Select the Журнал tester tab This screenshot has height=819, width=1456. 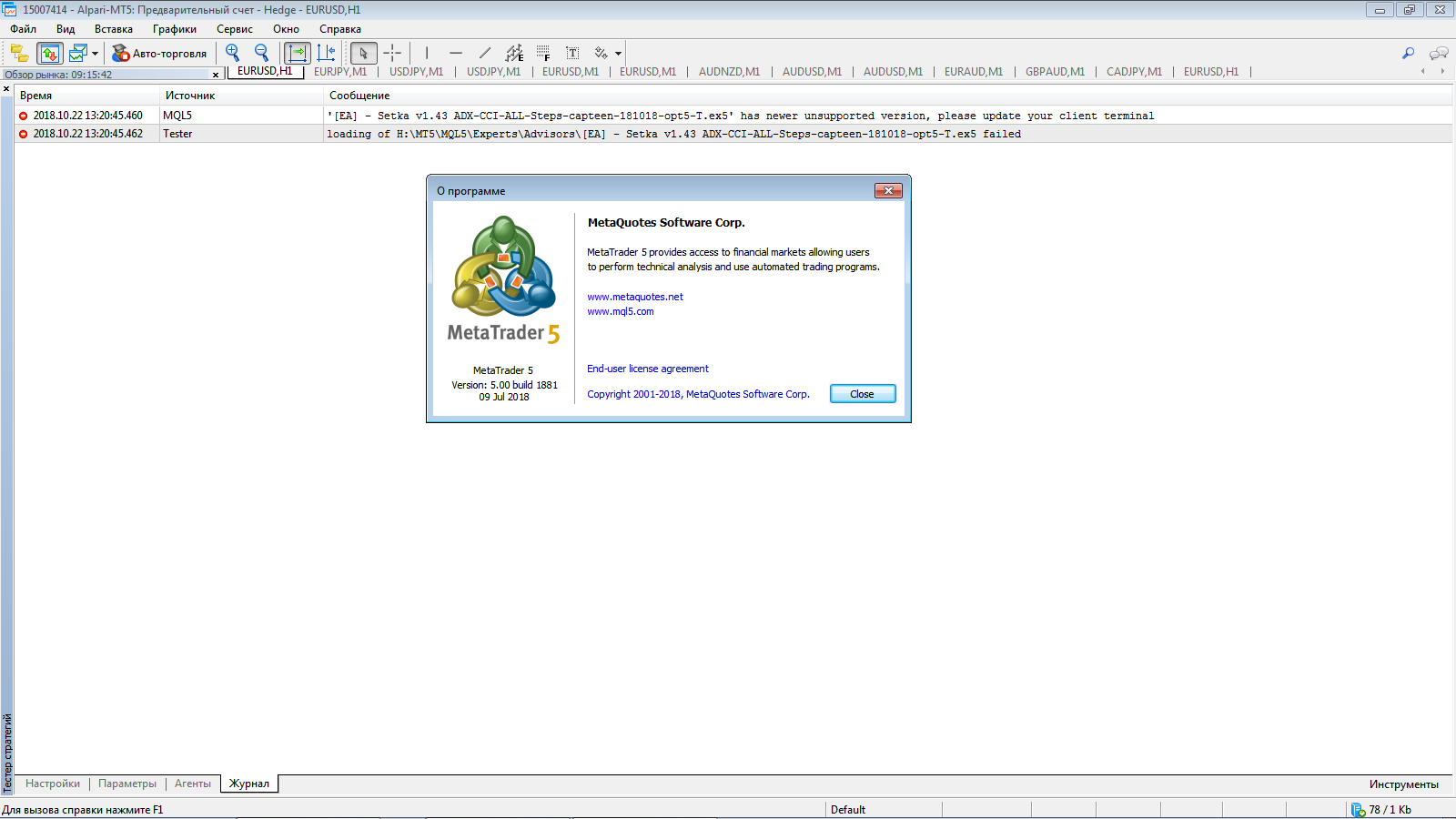pyautogui.click(x=249, y=784)
